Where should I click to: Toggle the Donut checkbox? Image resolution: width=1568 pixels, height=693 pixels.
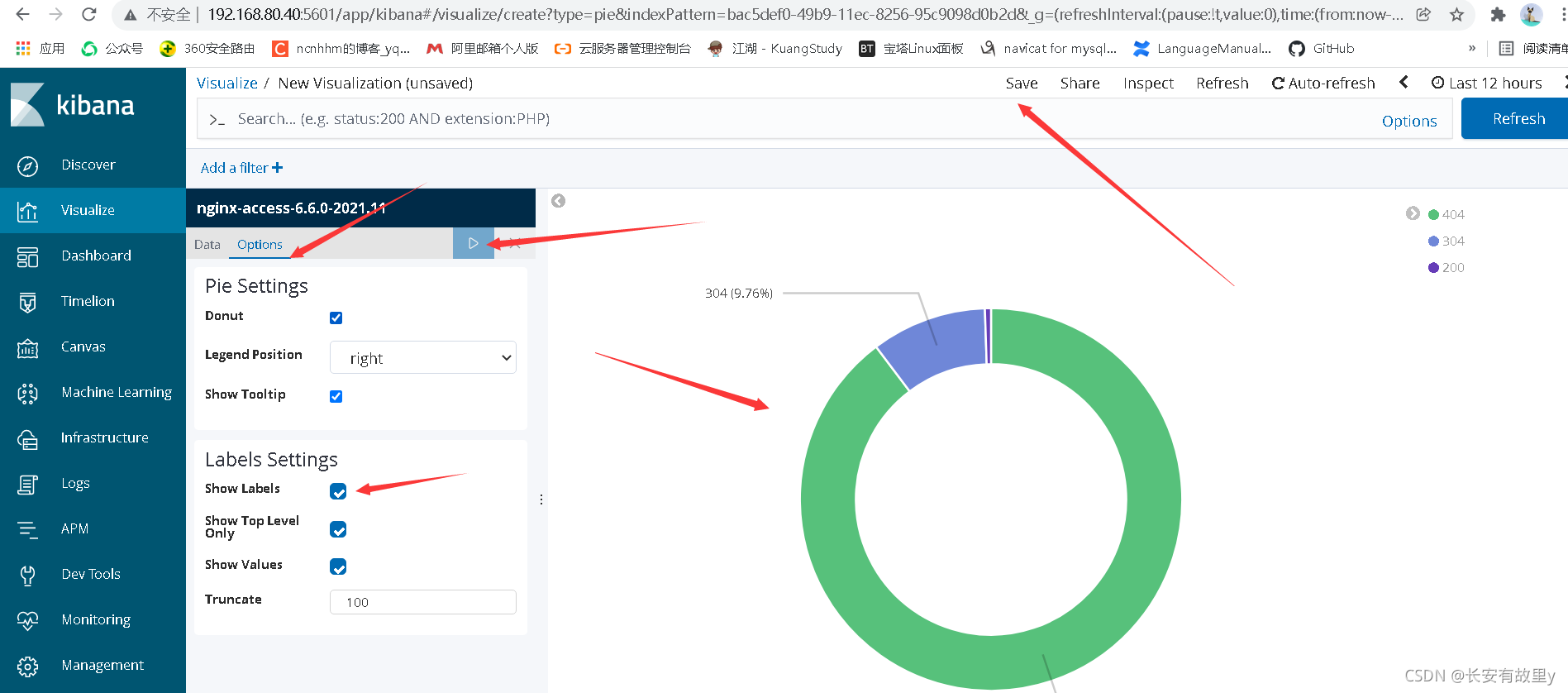336,318
